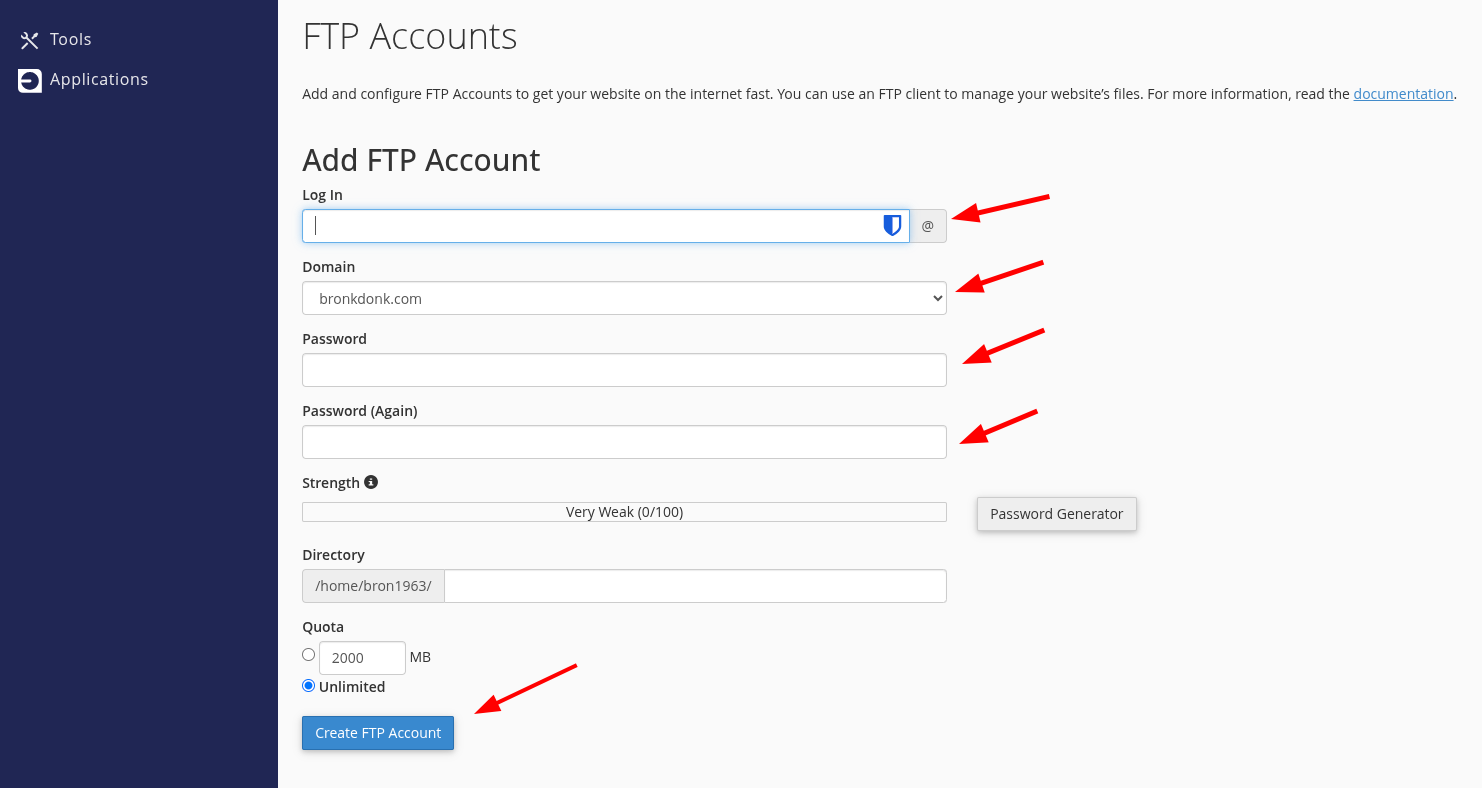
Task: Click the Create FTP Account button
Action: tap(377, 732)
